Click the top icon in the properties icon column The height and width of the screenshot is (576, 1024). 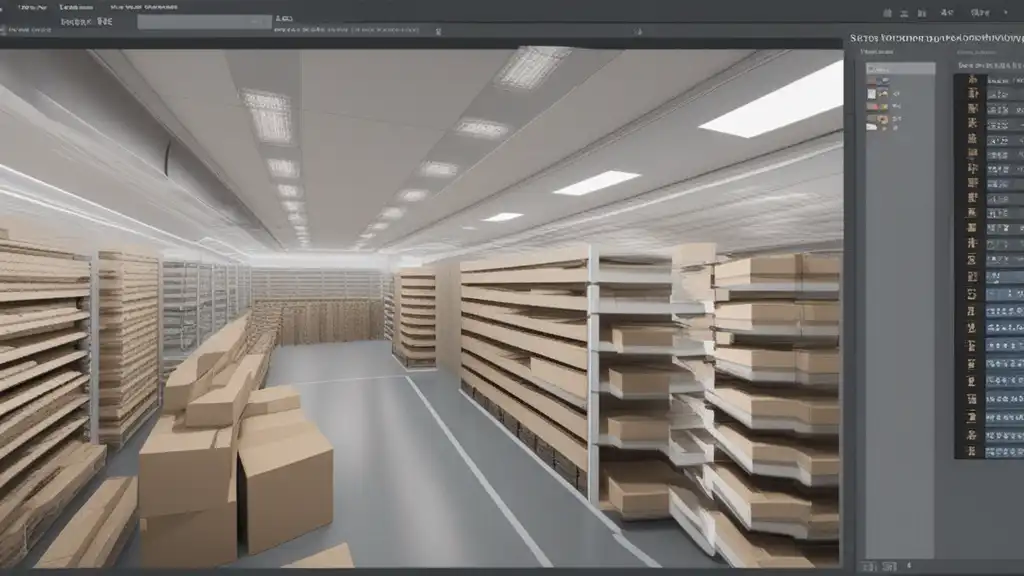tap(971, 82)
